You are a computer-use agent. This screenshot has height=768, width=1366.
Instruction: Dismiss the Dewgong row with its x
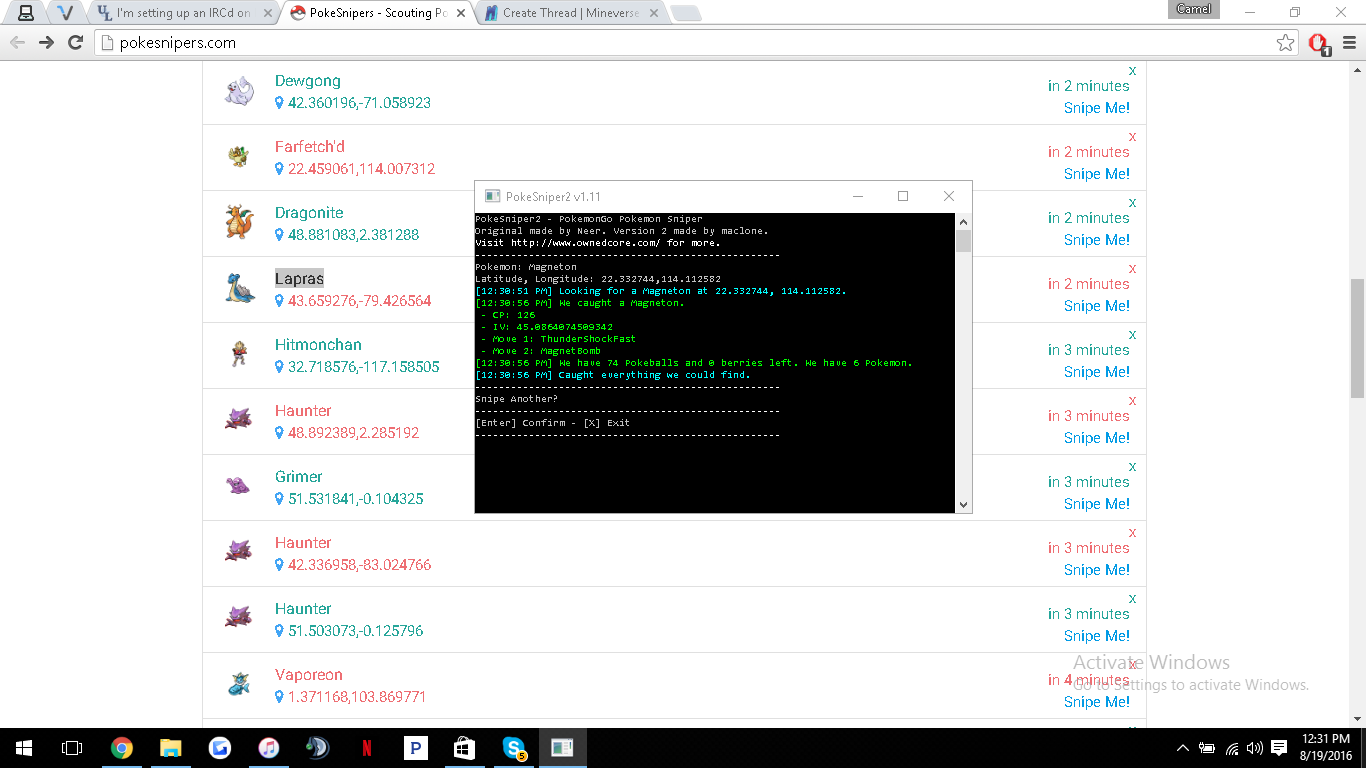(1132, 71)
